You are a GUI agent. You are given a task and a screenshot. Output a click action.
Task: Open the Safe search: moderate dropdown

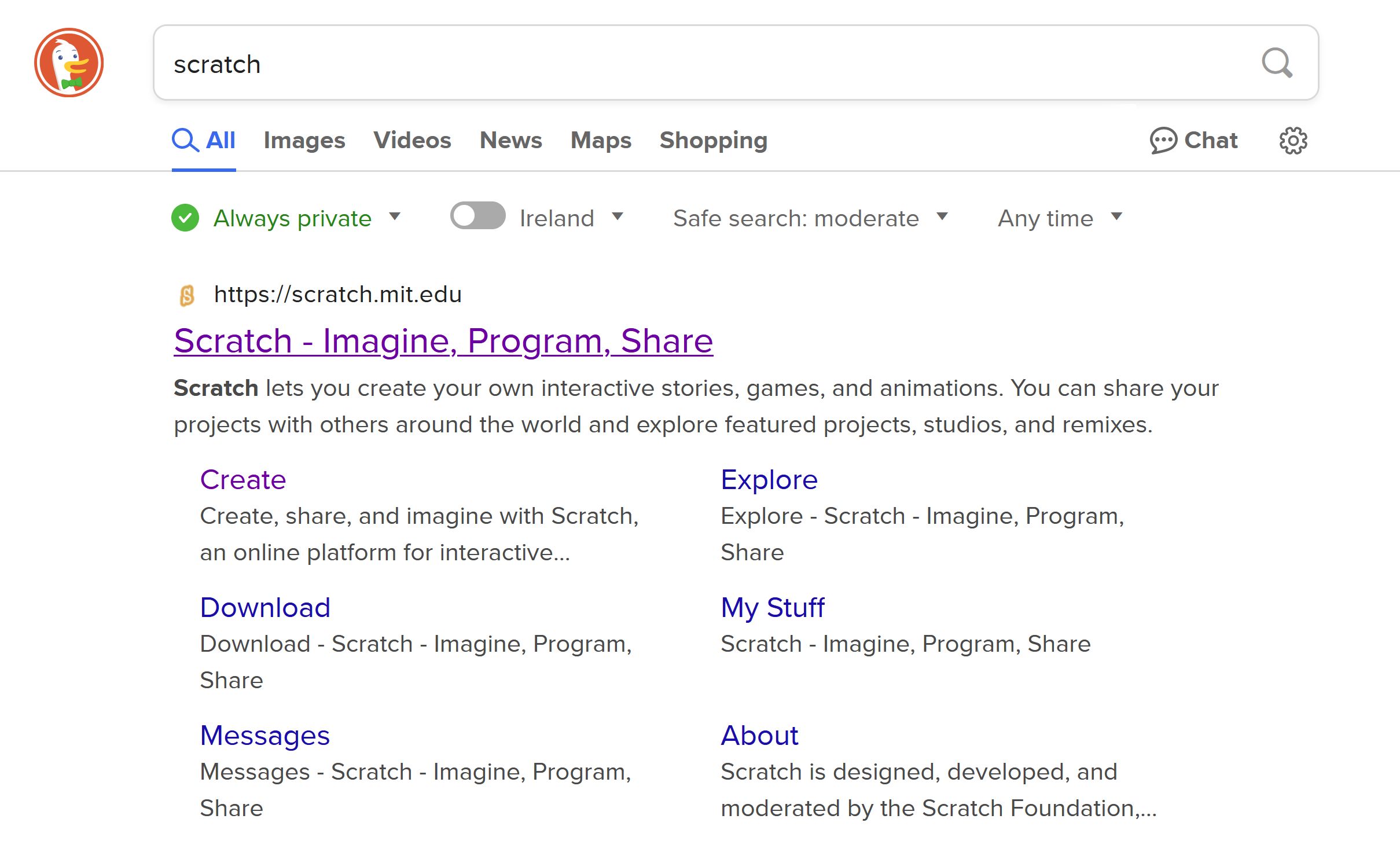point(942,216)
